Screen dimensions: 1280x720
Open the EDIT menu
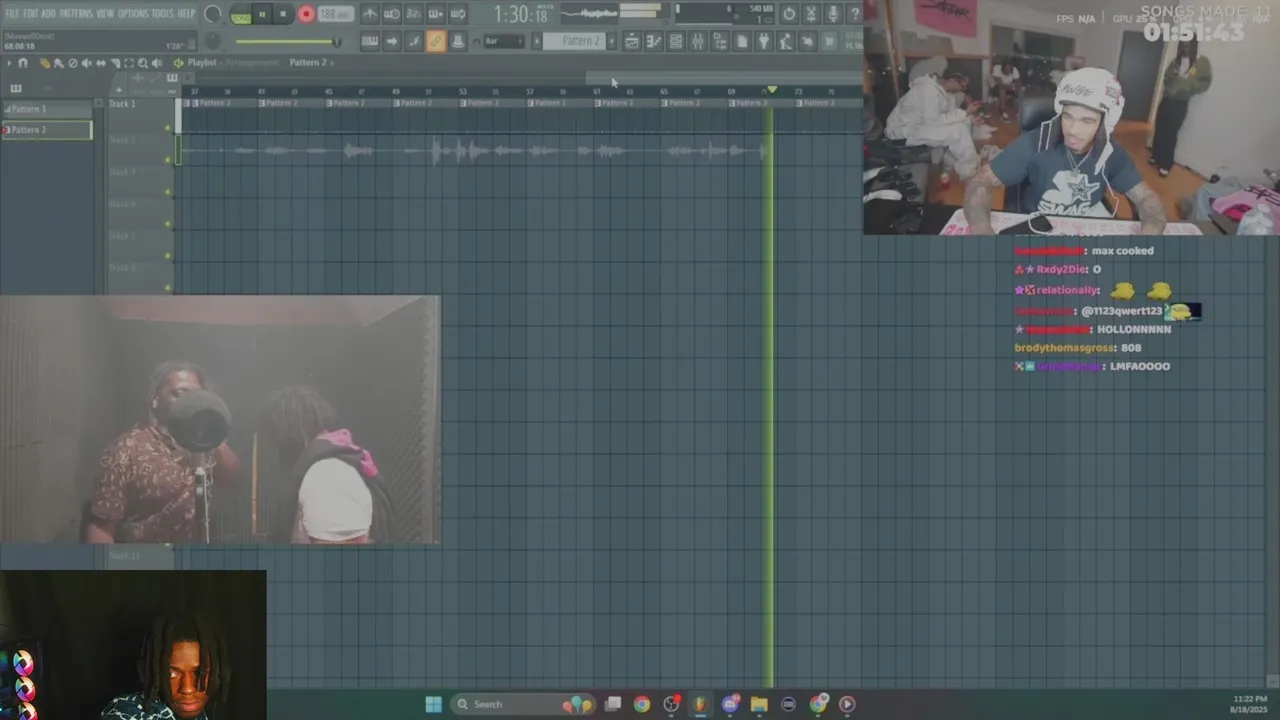31,14
